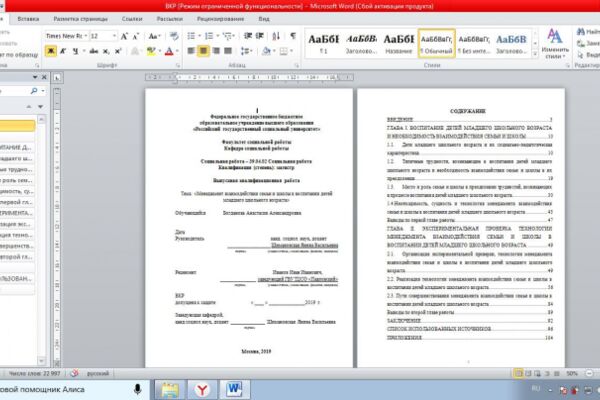Toggle strikethrough formatting
600x400 pixels.
tap(94, 51)
